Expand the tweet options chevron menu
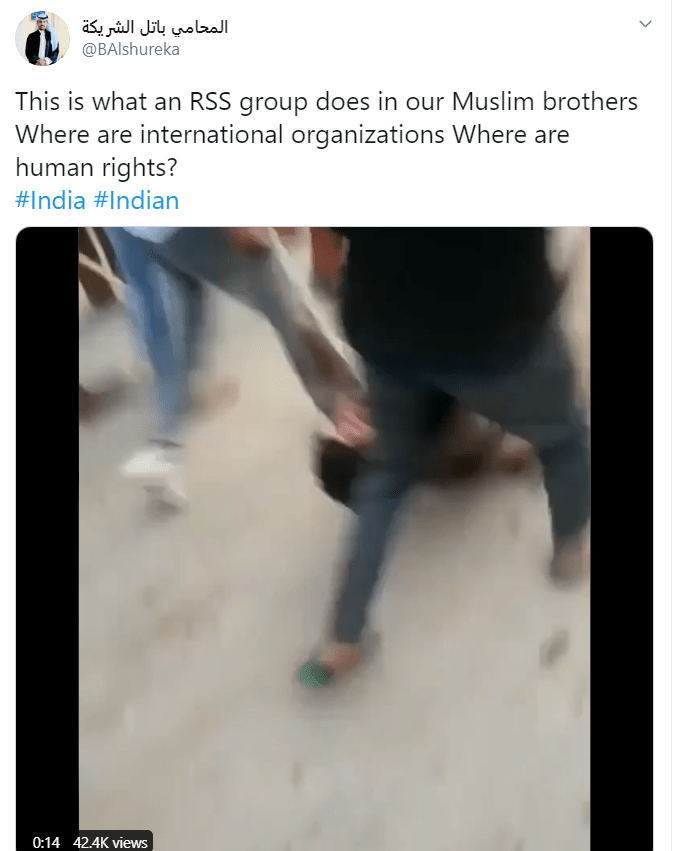Image resolution: width=673 pixels, height=851 pixels. 645,24
